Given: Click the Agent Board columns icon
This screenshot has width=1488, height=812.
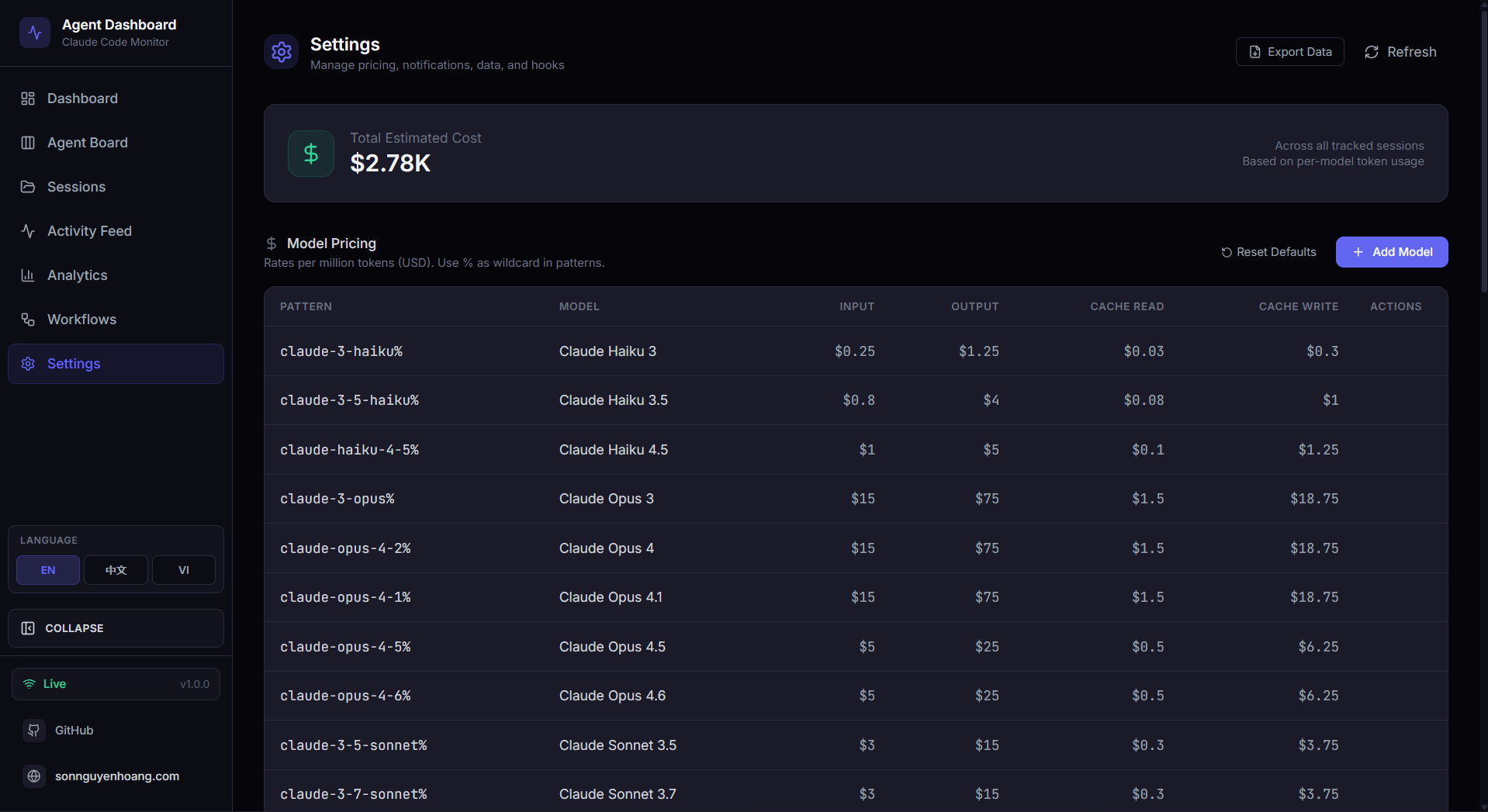Looking at the screenshot, I should [x=28, y=143].
